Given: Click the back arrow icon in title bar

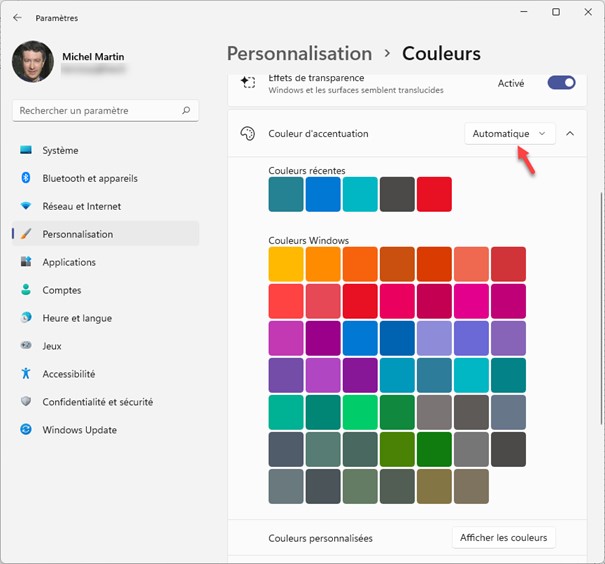Looking at the screenshot, I should 17,17.
